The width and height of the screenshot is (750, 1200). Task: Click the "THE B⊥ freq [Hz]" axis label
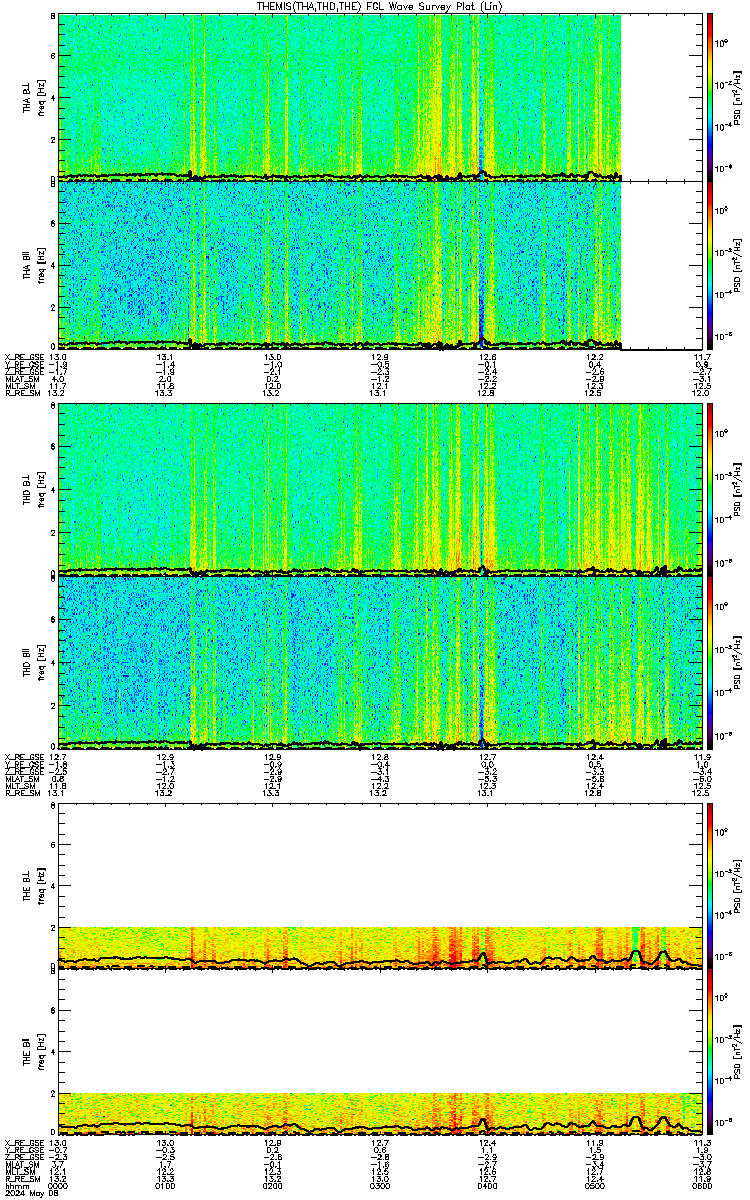(33, 885)
